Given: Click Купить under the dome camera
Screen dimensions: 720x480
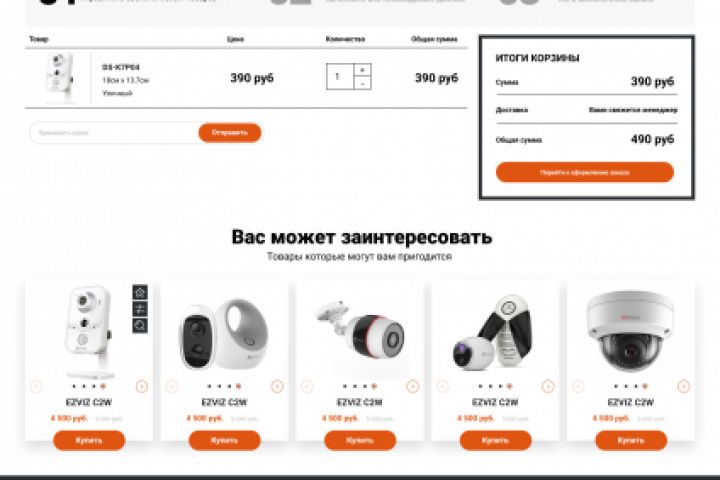Looking at the screenshot, I should pyautogui.click(x=631, y=440).
